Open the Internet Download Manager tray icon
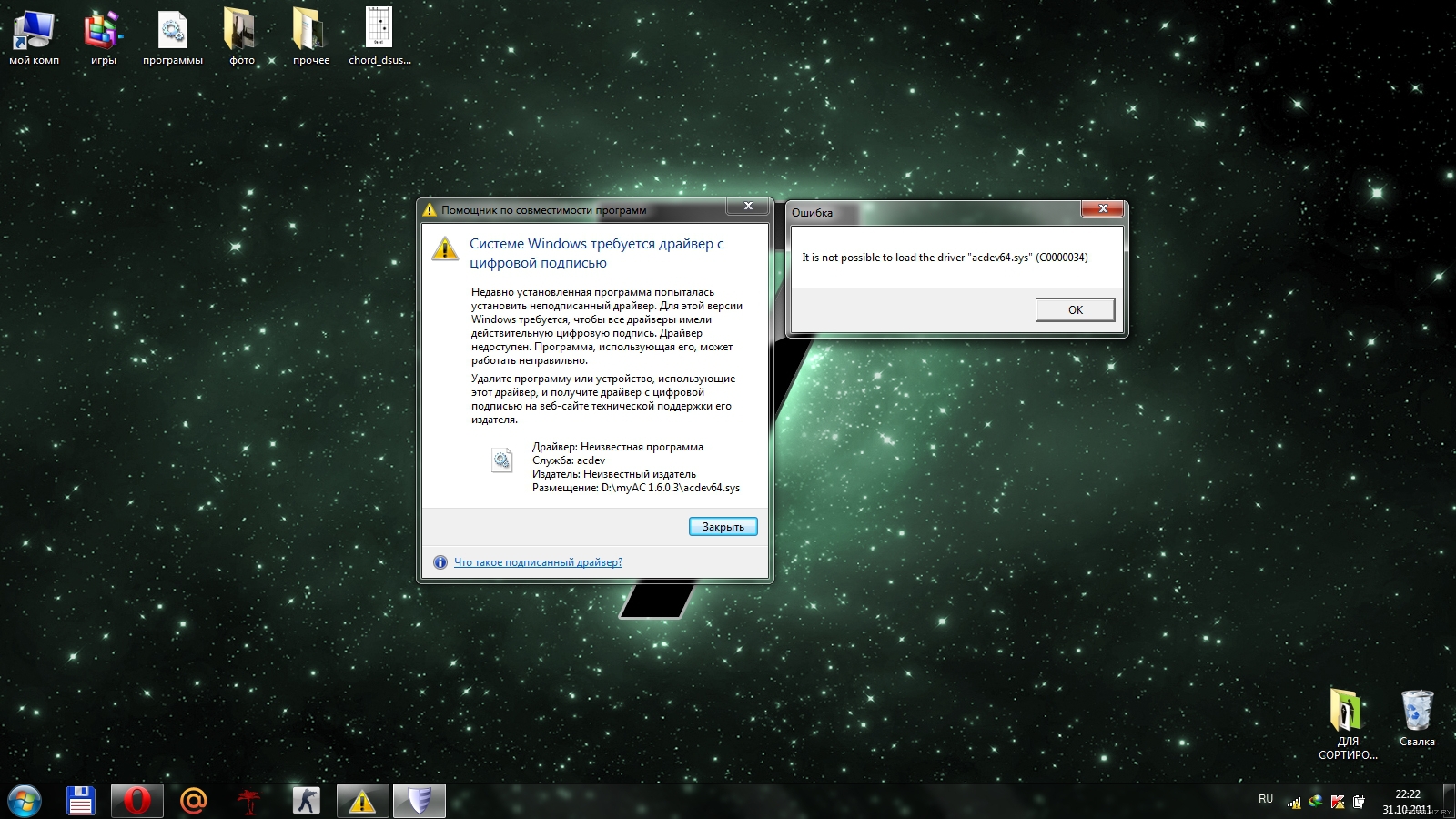 (x=1316, y=802)
